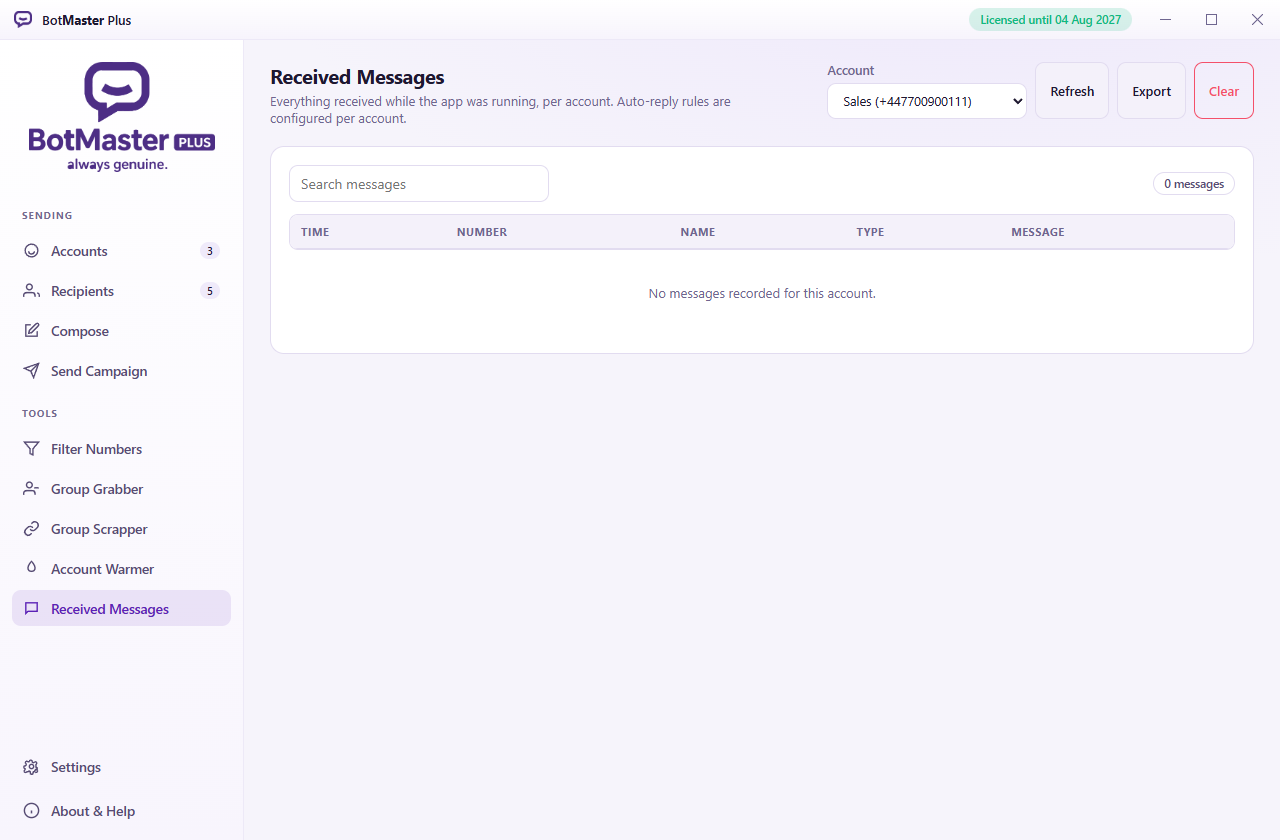Export the received messages

coord(1151,91)
